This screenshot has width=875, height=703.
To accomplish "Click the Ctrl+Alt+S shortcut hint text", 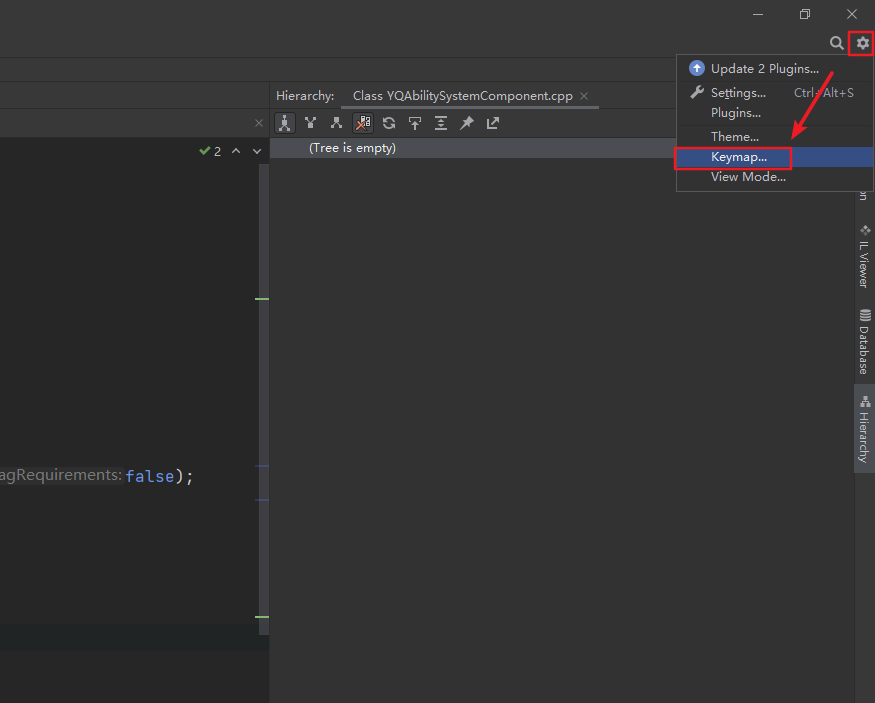I will 824,93.
